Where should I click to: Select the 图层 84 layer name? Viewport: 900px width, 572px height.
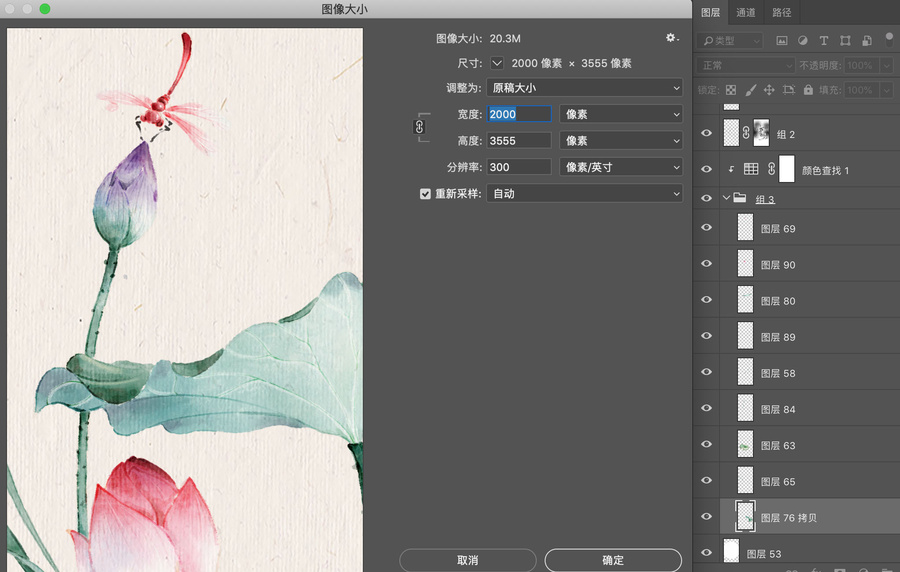(x=778, y=409)
